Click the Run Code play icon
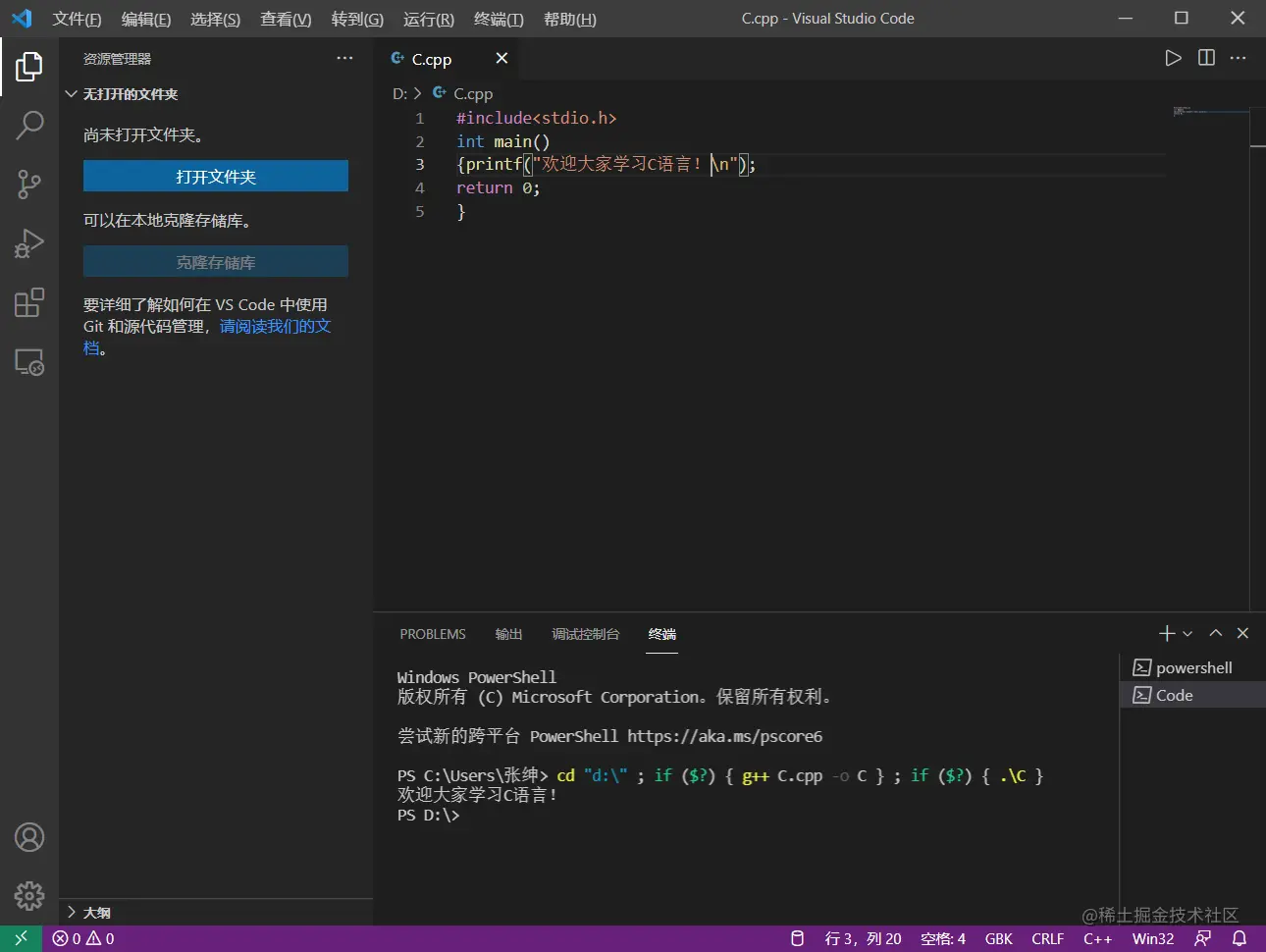Screen dimensions: 1266x952 pyautogui.click(x=1173, y=58)
